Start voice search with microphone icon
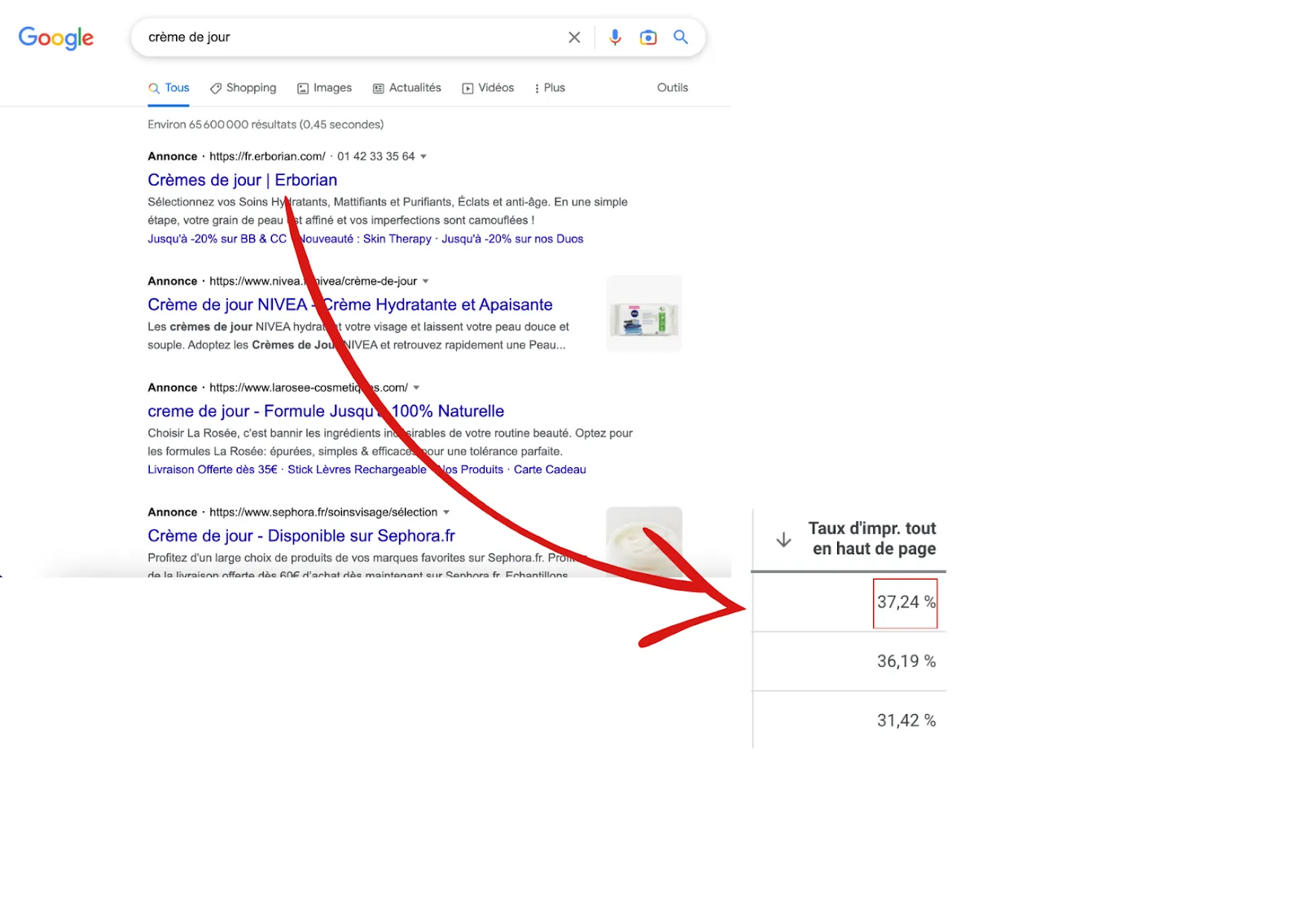Screen dimensions: 1303x924 [615, 37]
